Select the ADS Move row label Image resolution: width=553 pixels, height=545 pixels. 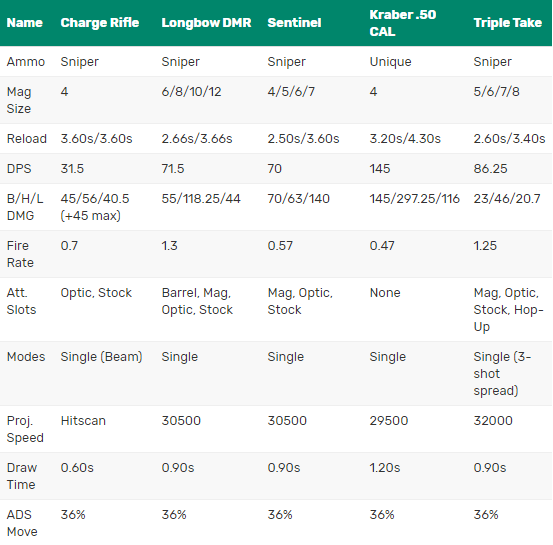[22, 523]
